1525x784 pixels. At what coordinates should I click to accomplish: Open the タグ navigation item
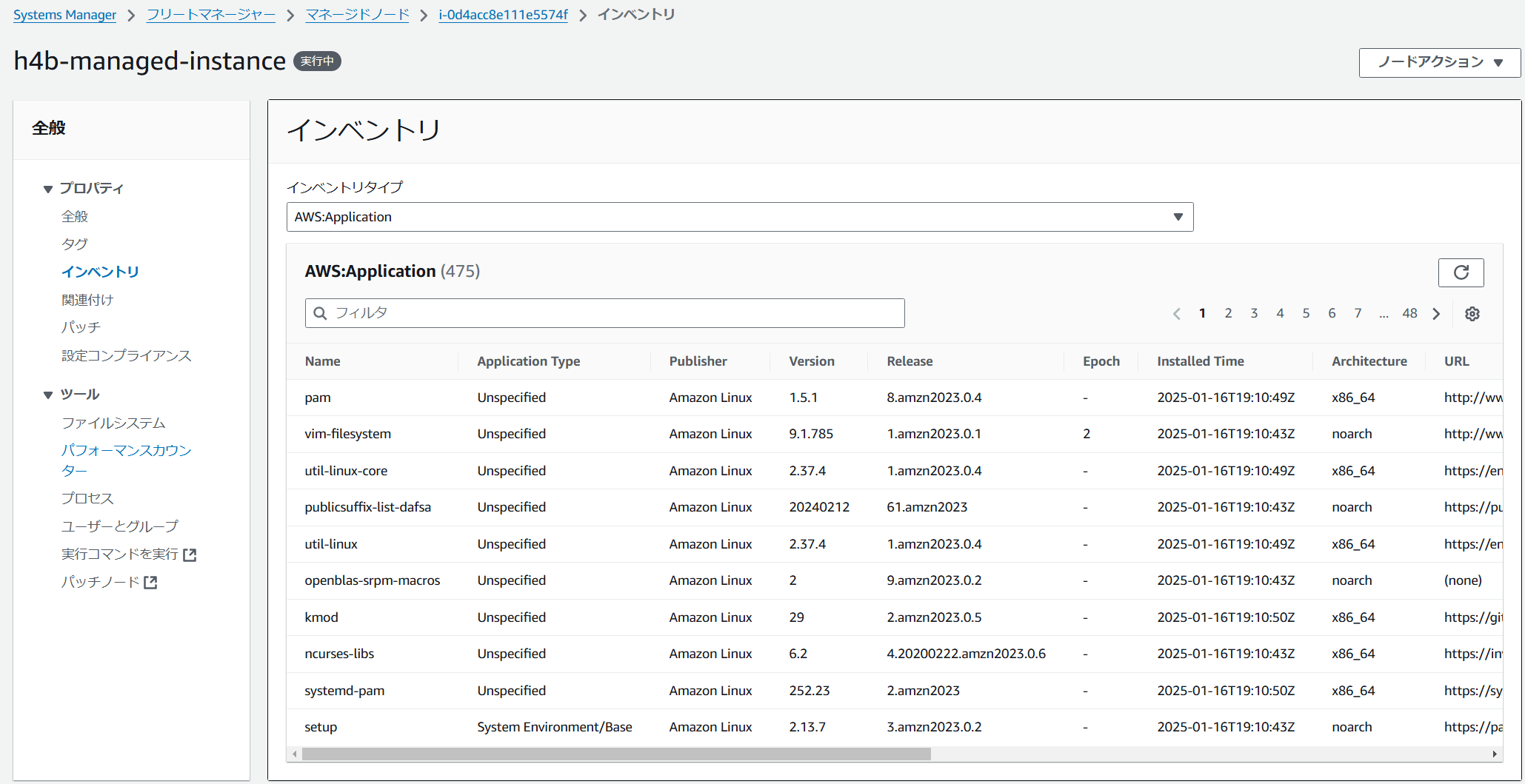(x=75, y=244)
